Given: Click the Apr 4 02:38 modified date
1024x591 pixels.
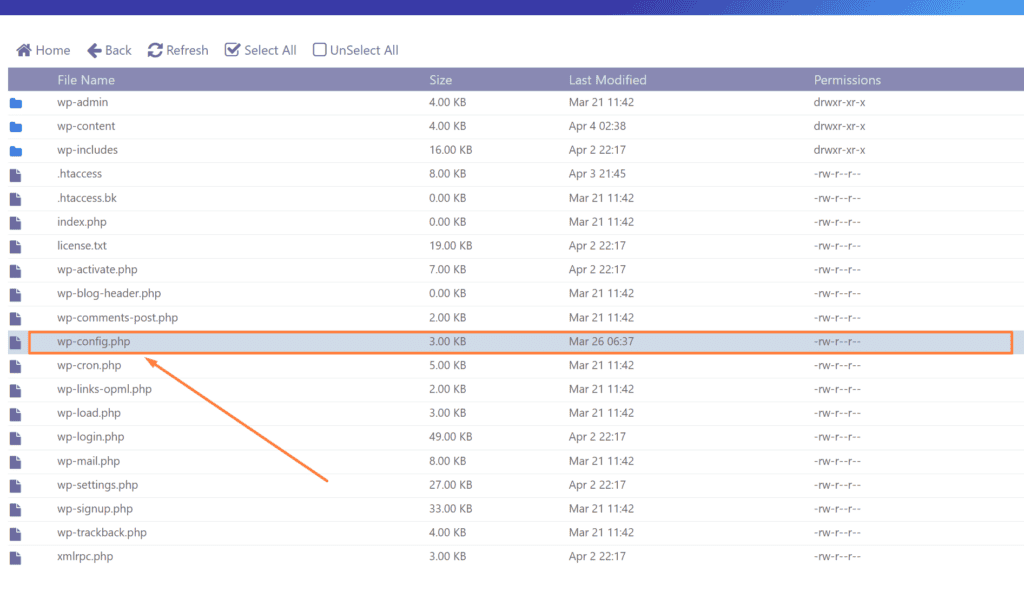Looking at the screenshot, I should [598, 126].
